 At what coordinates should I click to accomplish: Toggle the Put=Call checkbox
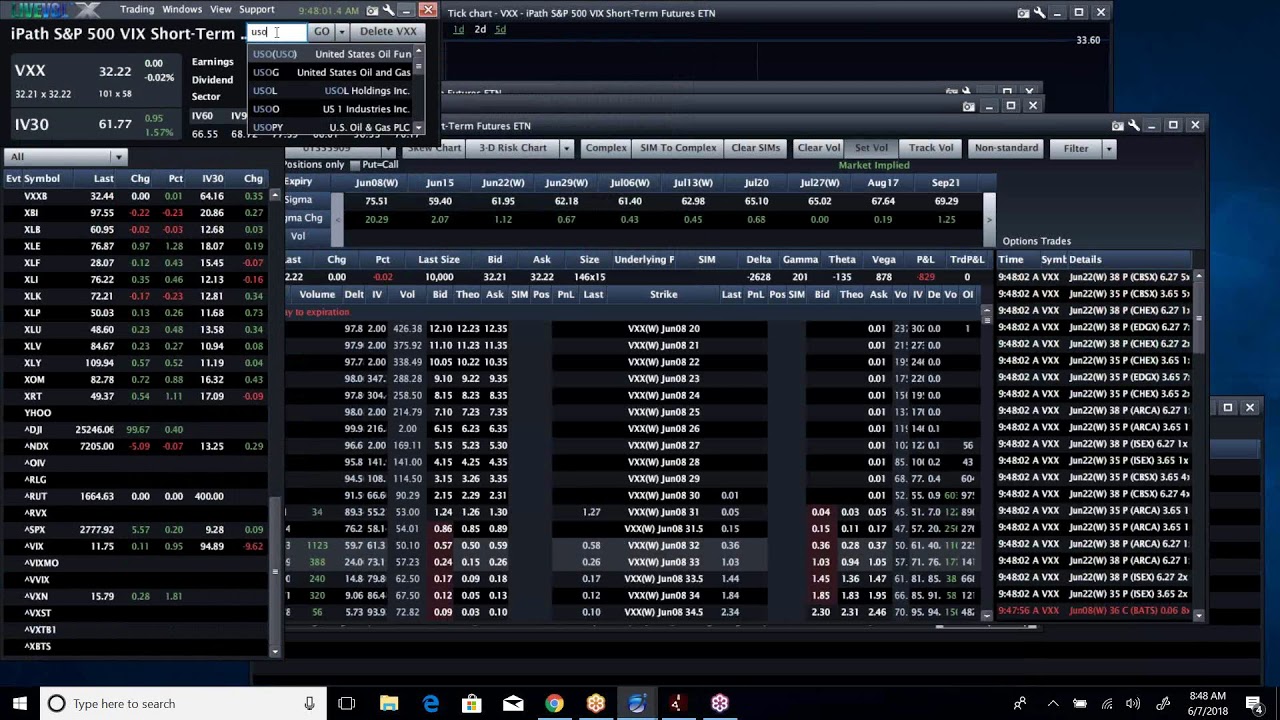tap(356, 165)
